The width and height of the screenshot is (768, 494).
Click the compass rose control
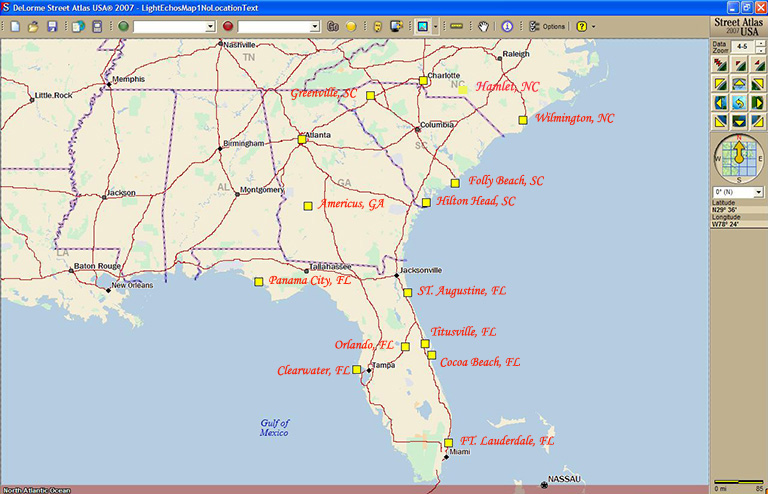(738, 155)
